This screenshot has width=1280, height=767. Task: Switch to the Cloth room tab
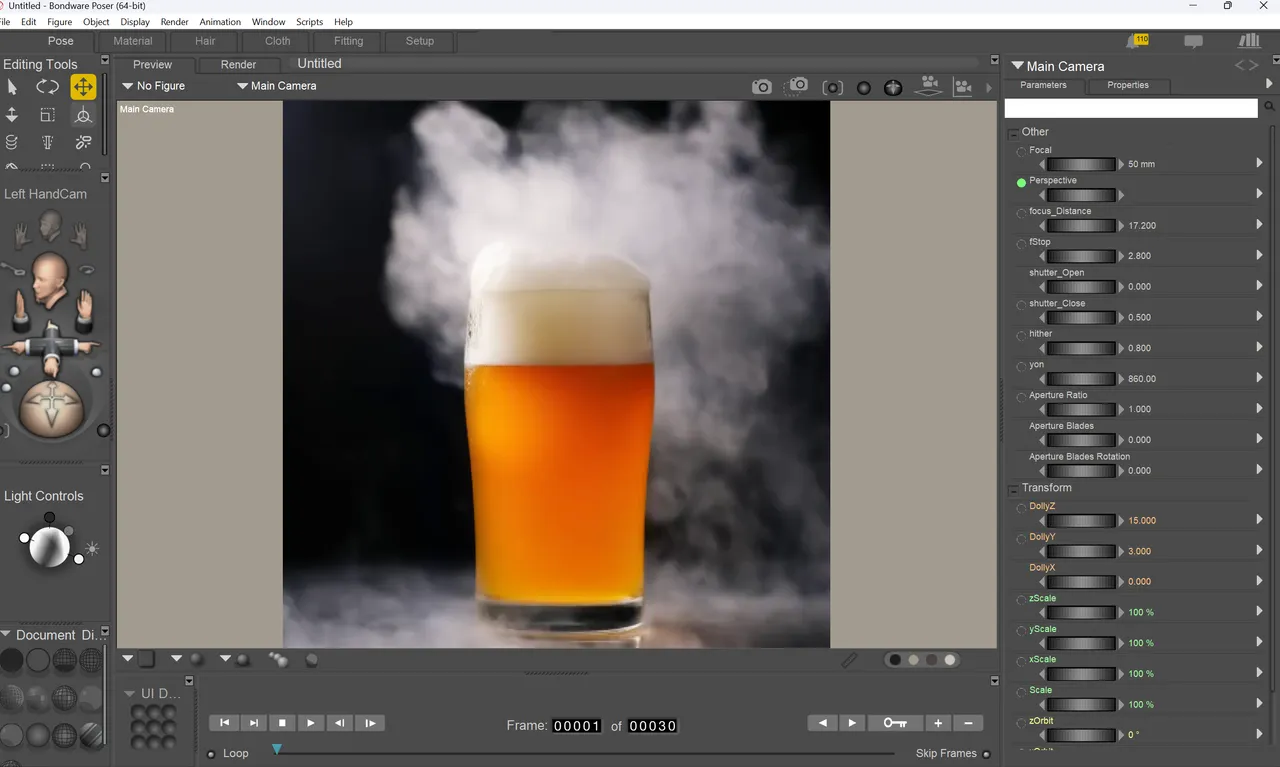coord(278,41)
